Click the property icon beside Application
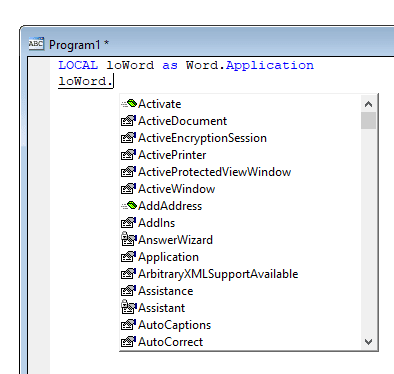Viewport: 394px width, 374px height. [x=128, y=257]
